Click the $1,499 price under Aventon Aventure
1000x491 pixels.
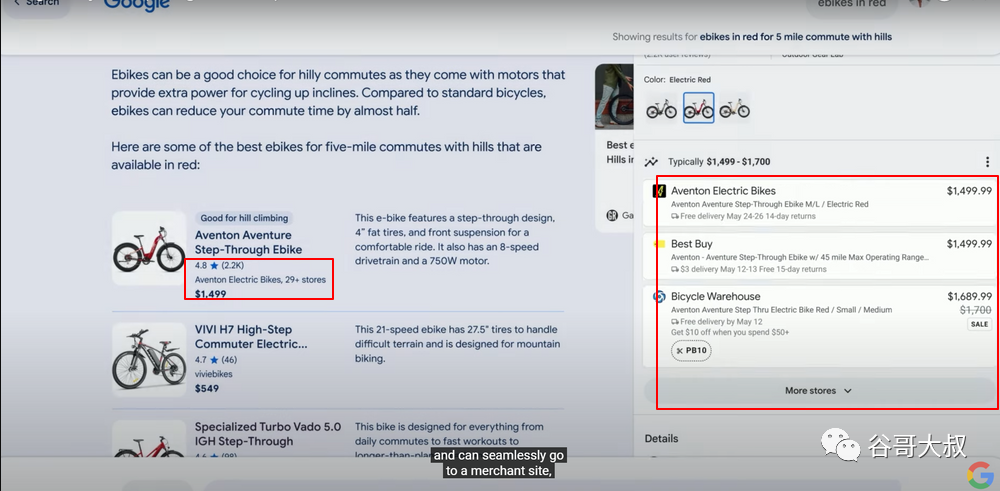[x=210, y=294]
